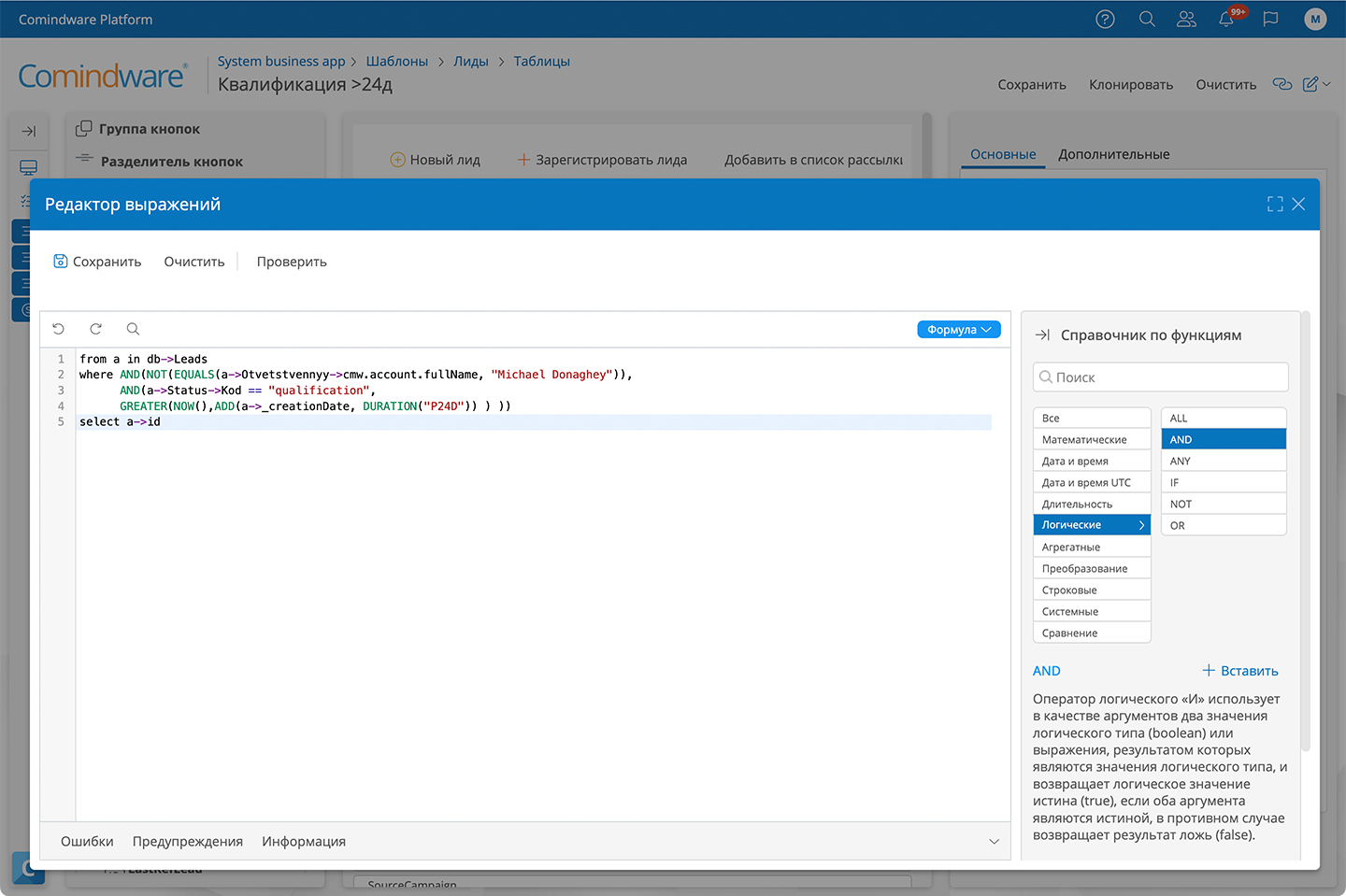The height and width of the screenshot is (896, 1346).
Task: Select category Все
Action: [1092, 418]
